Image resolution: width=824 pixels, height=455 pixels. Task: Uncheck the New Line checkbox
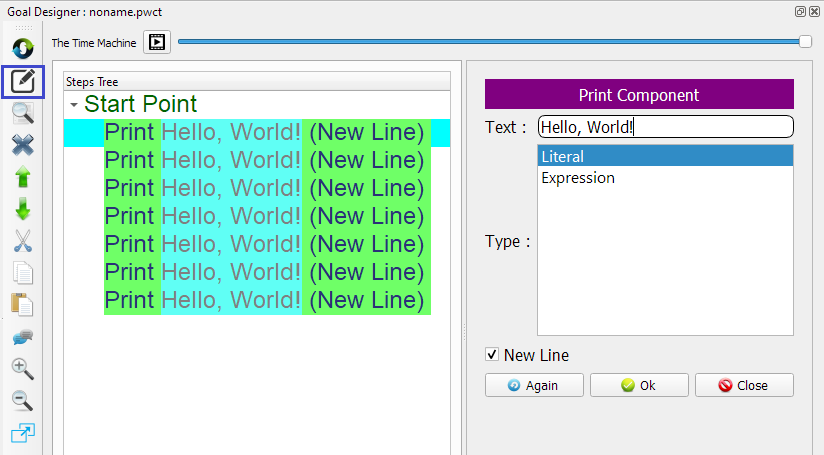pyautogui.click(x=492, y=355)
